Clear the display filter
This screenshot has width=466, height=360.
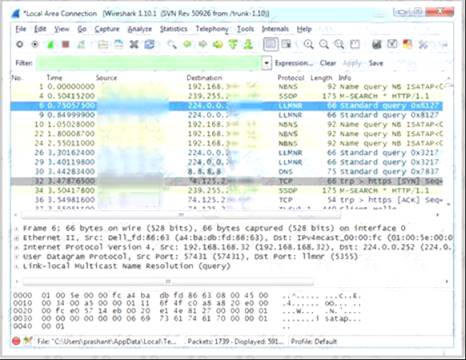coord(328,63)
